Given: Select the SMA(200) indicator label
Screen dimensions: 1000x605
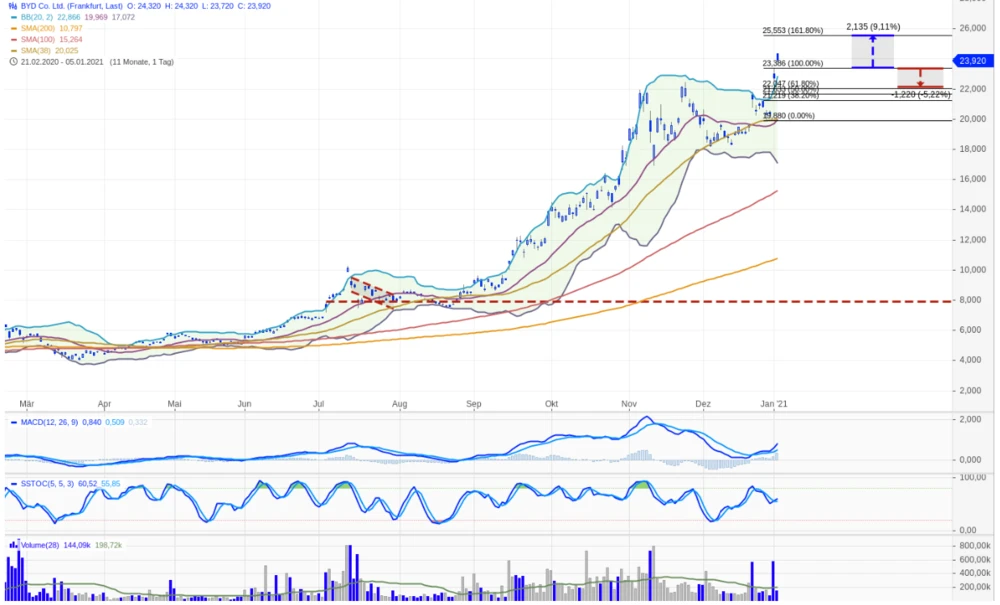Looking at the screenshot, I should tap(42, 29).
